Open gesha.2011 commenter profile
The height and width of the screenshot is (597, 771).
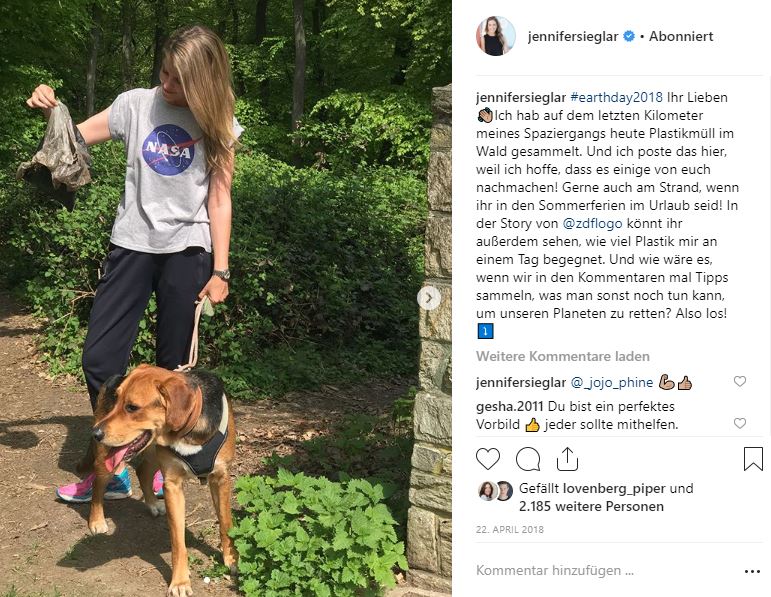[509, 406]
